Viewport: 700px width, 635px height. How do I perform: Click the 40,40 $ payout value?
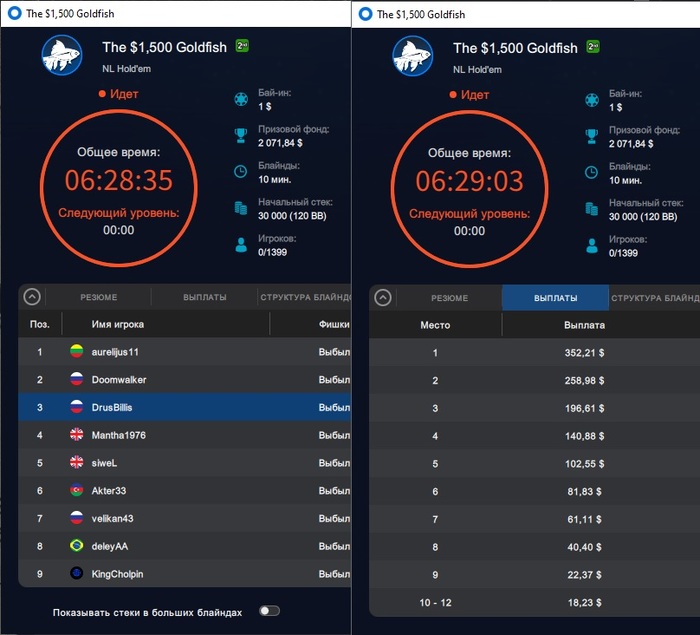(x=584, y=547)
